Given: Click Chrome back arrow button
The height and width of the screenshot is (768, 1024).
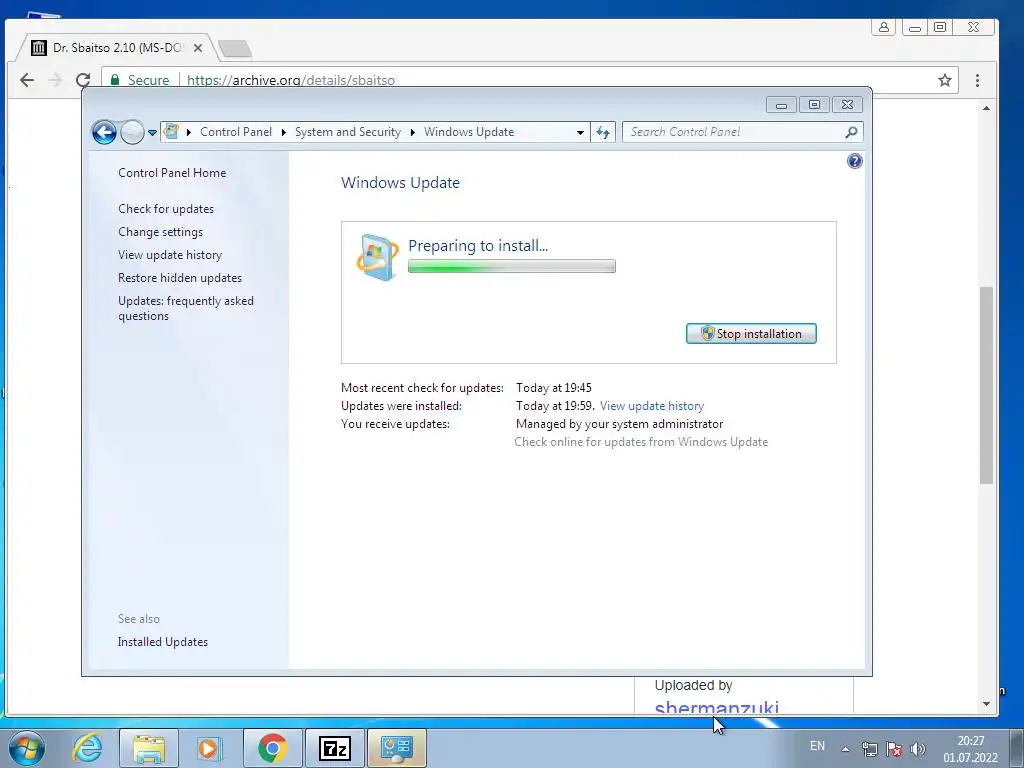Looking at the screenshot, I should (27, 80).
